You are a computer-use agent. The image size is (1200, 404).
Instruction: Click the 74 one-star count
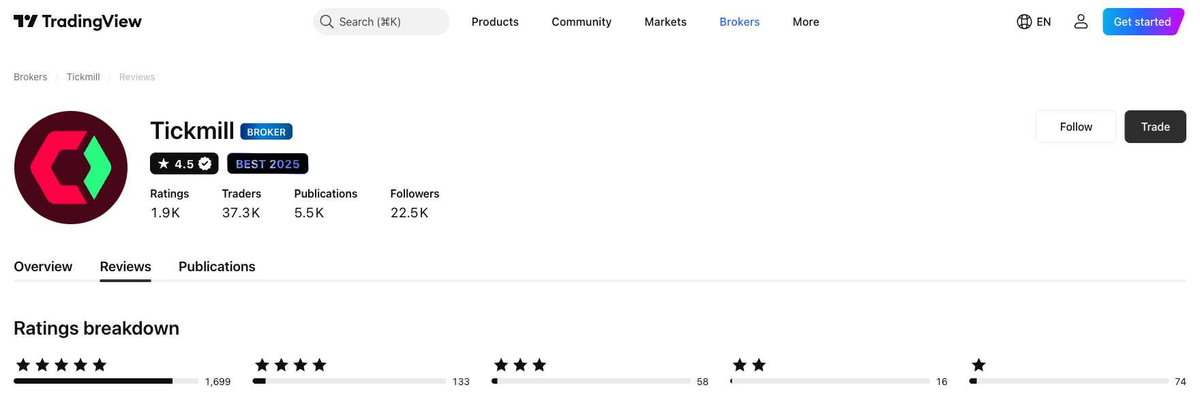click(x=1180, y=382)
